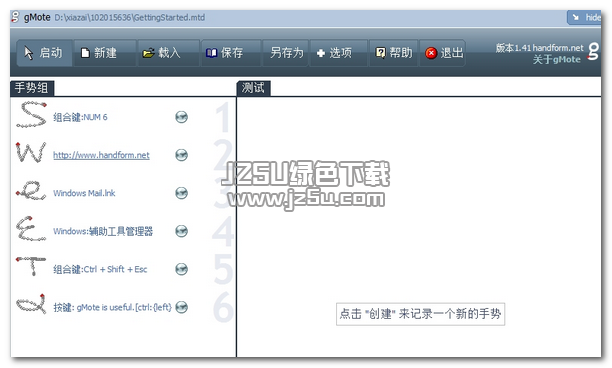Select the E gesture thumbnail
Screen dimensions: 612x368
pyautogui.click(x=31, y=229)
